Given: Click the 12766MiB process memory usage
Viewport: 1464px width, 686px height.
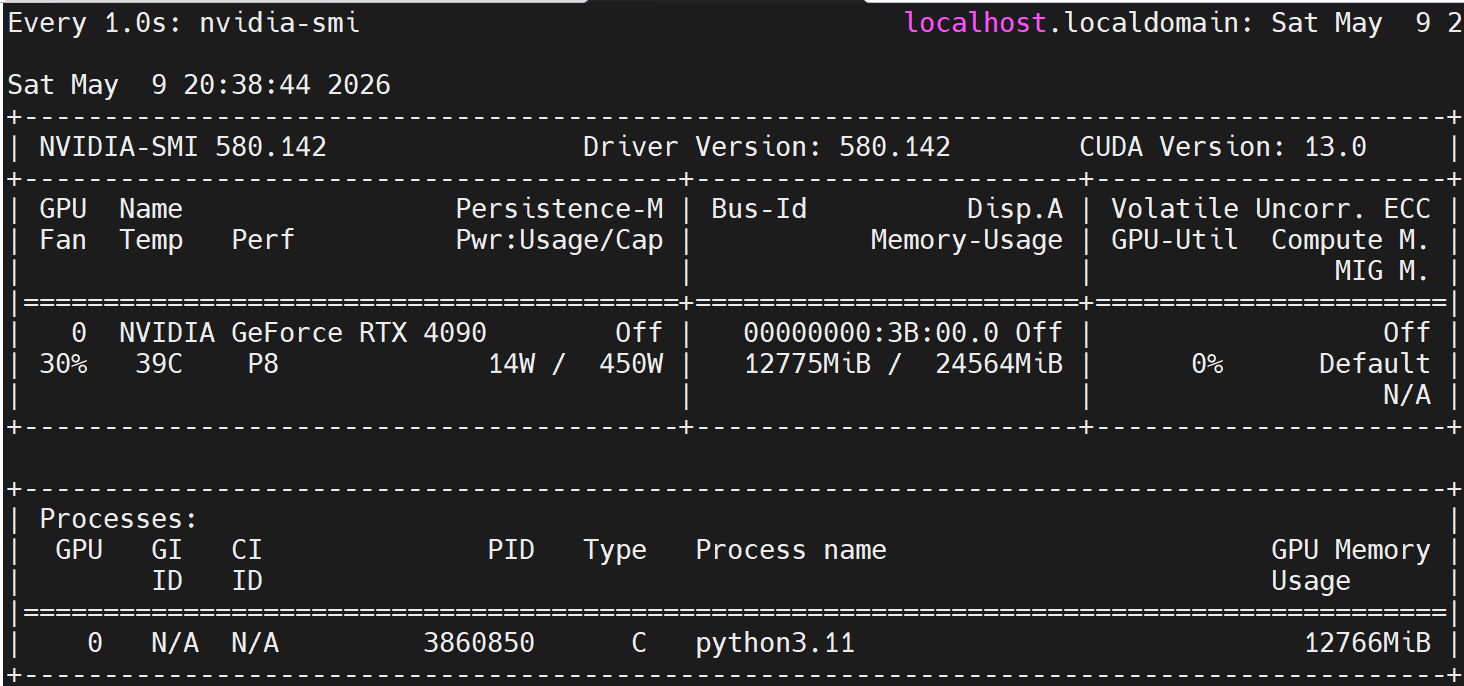Looking at the screenshot, I should click(x=1367, y=643).
